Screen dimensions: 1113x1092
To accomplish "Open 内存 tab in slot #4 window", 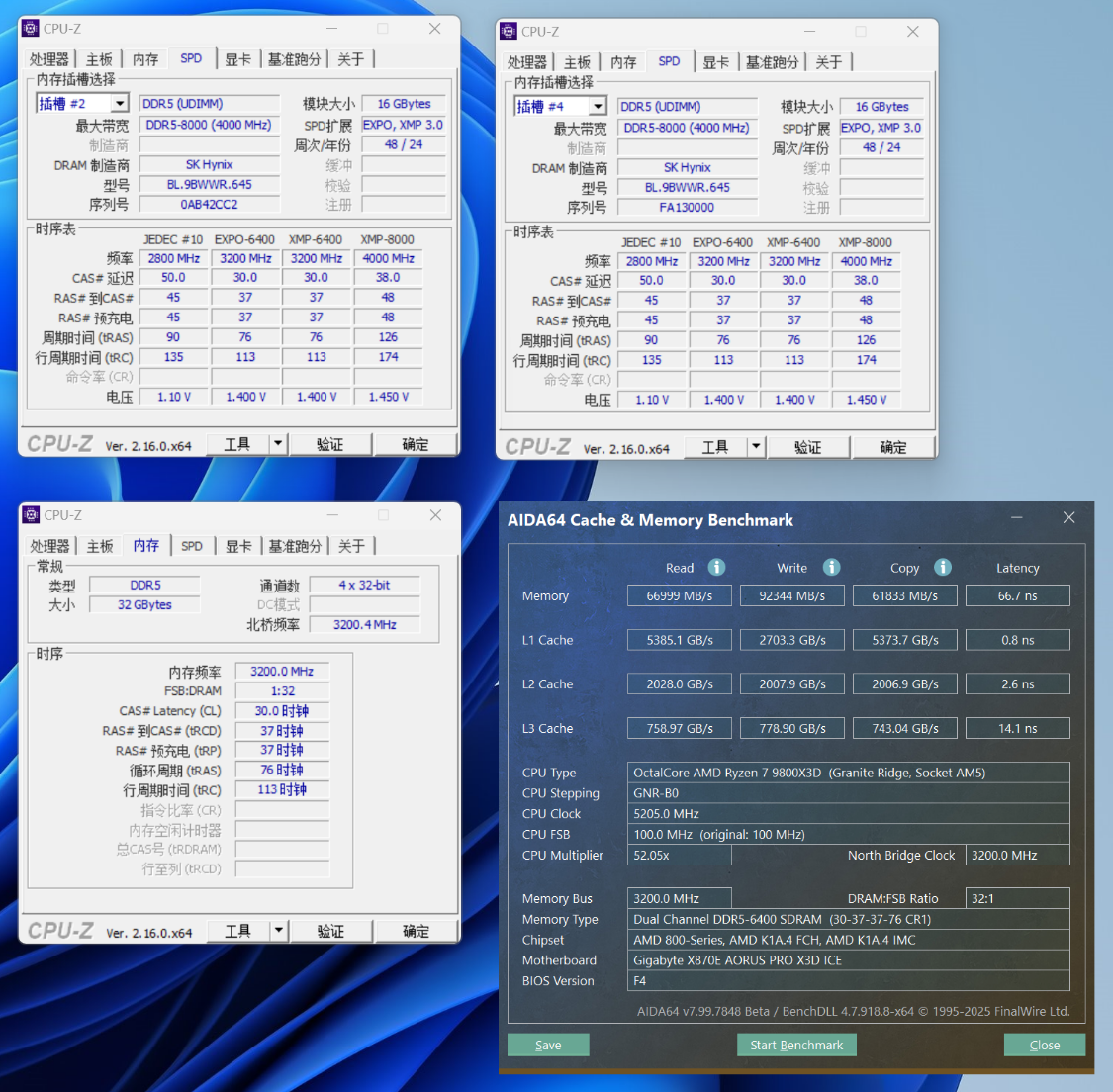I will 623,62.
